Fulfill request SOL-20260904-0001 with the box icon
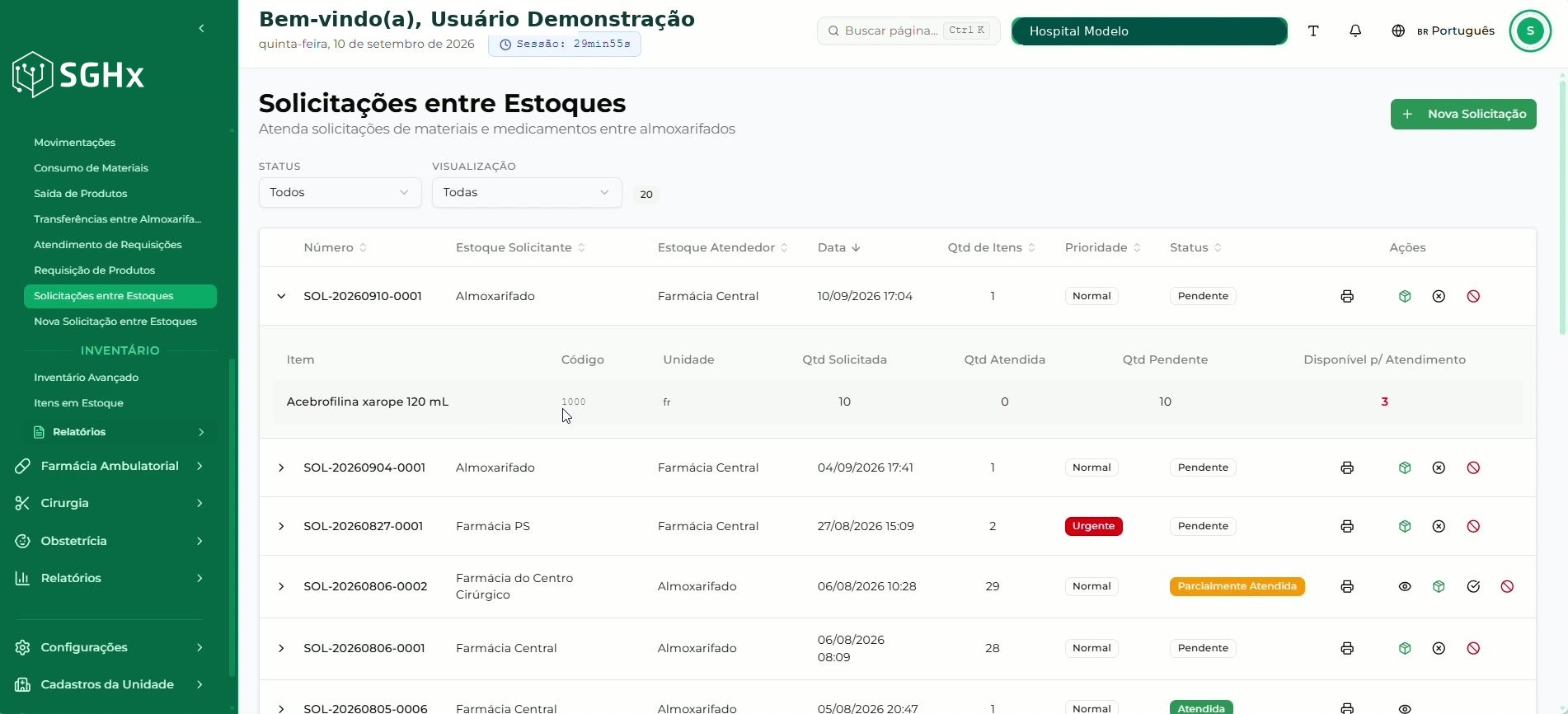 (1405, 467)
